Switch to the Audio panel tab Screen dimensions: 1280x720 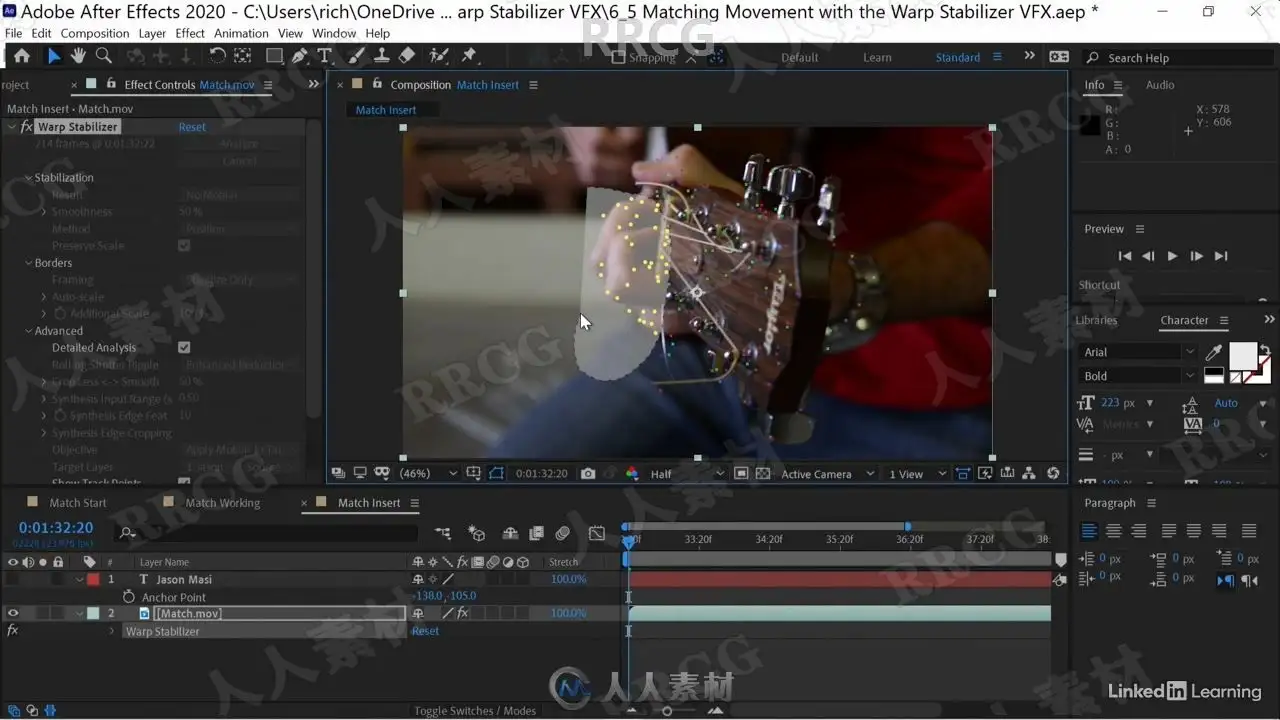[x=1160, y=85]
